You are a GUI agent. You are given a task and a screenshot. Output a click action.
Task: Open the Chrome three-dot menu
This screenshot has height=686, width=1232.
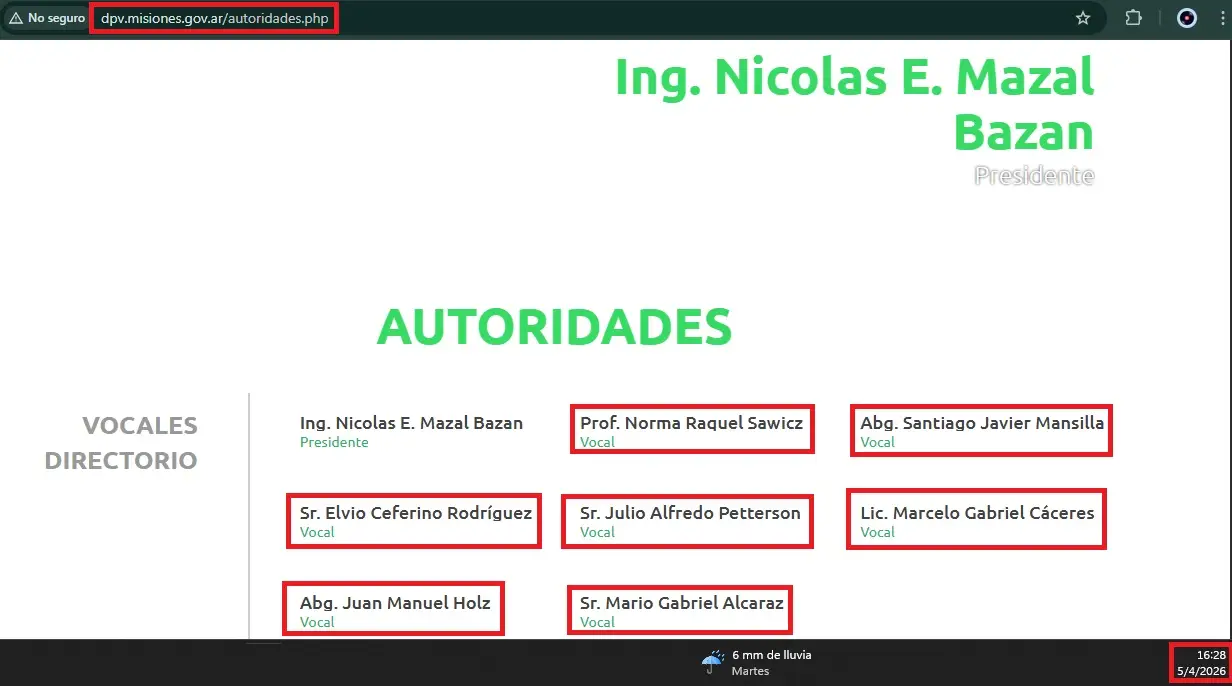click(1221, 18)
